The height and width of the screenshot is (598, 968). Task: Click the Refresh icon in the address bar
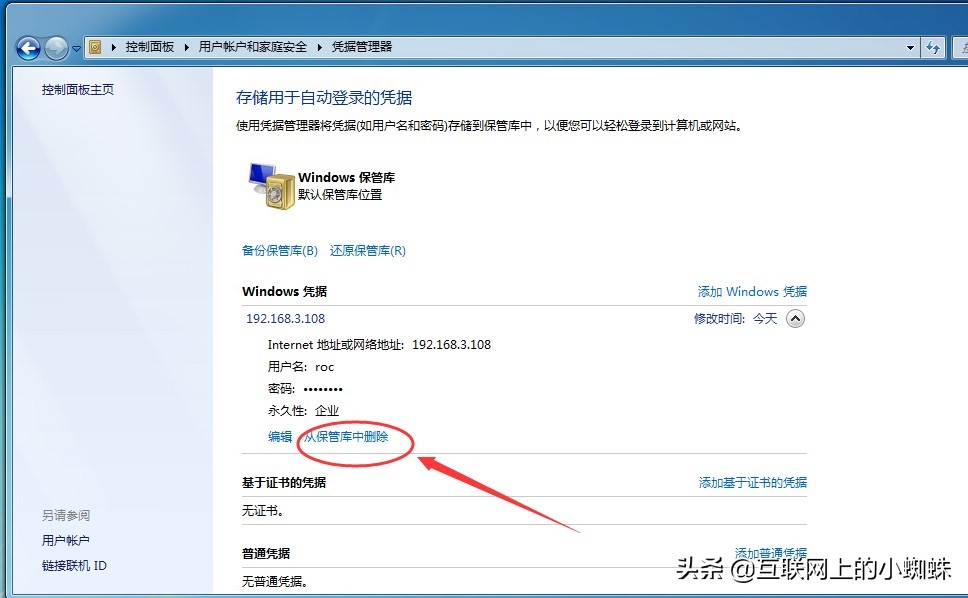(932, 47)
